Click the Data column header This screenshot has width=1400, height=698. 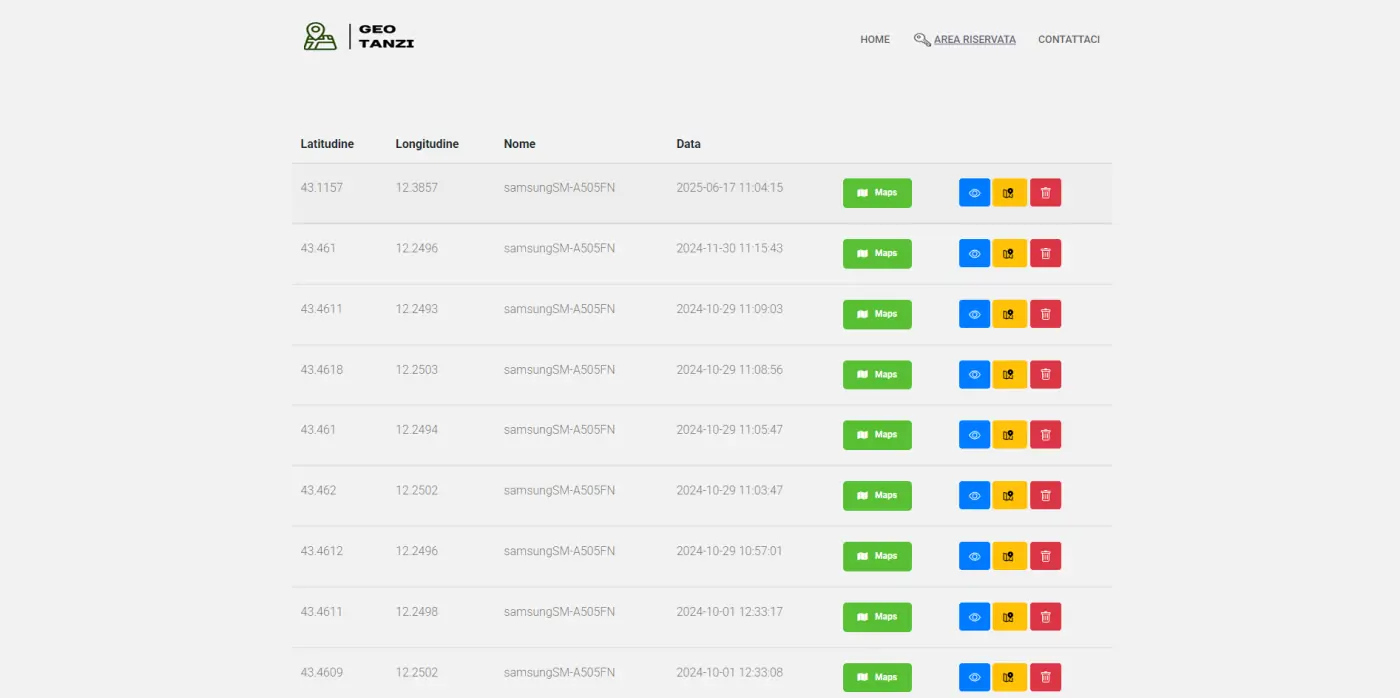click(688, 144)
